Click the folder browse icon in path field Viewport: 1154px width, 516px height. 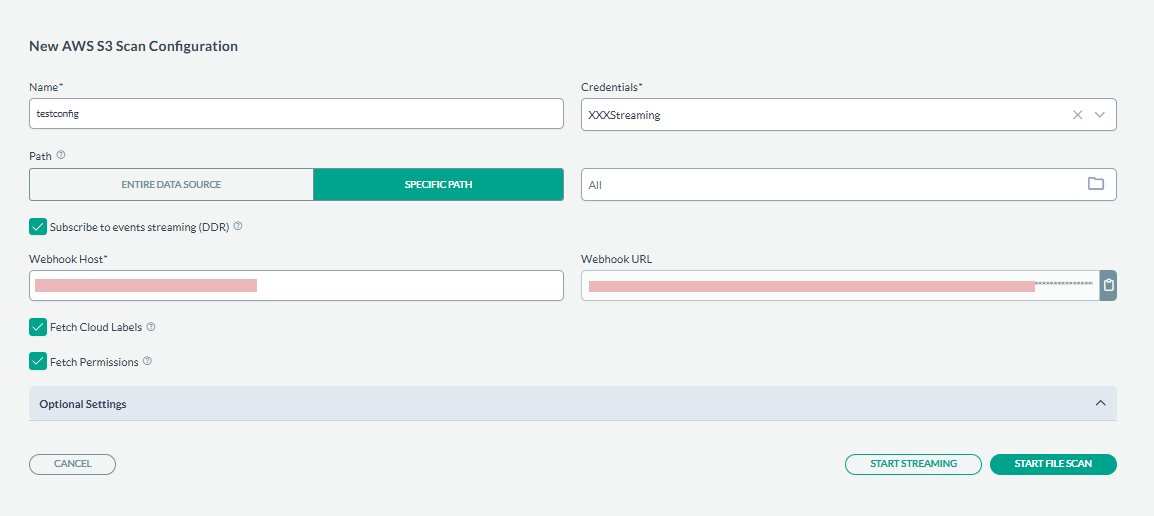[x=1095, y=184]
